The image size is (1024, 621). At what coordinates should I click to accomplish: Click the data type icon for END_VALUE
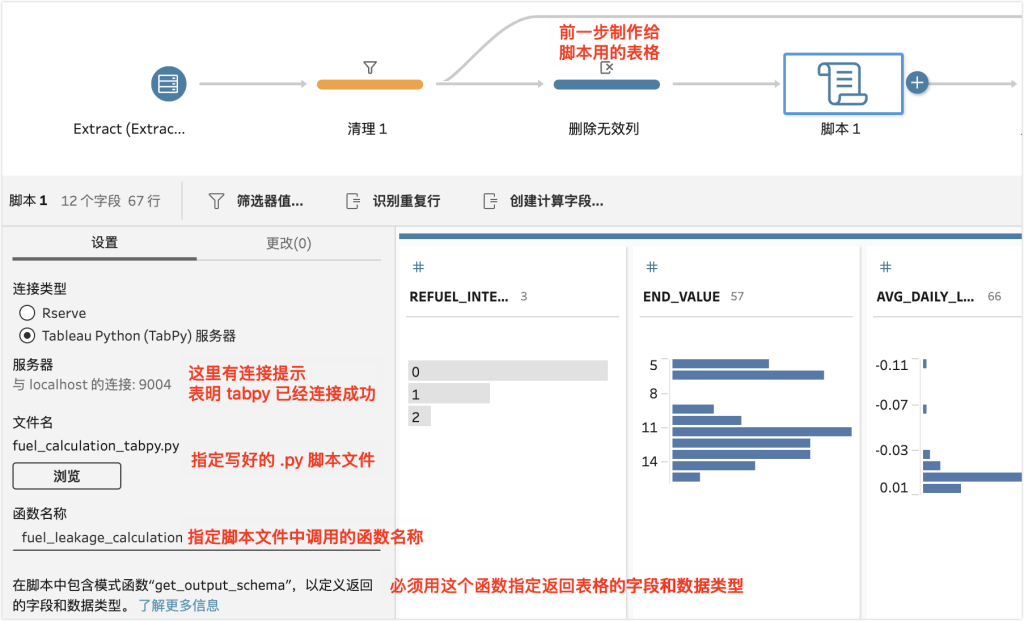pos(651,267)
